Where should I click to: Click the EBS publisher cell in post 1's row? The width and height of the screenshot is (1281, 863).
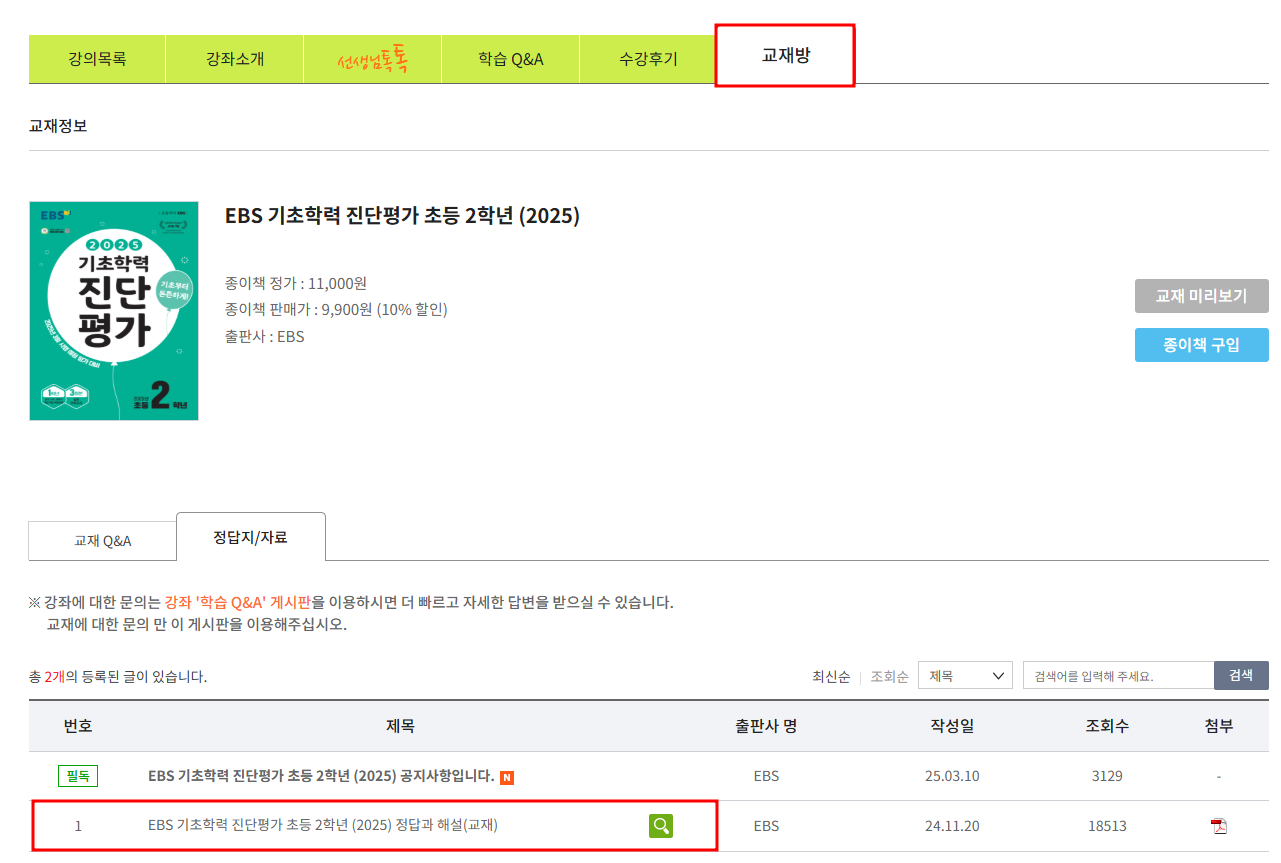click(766, 826)
